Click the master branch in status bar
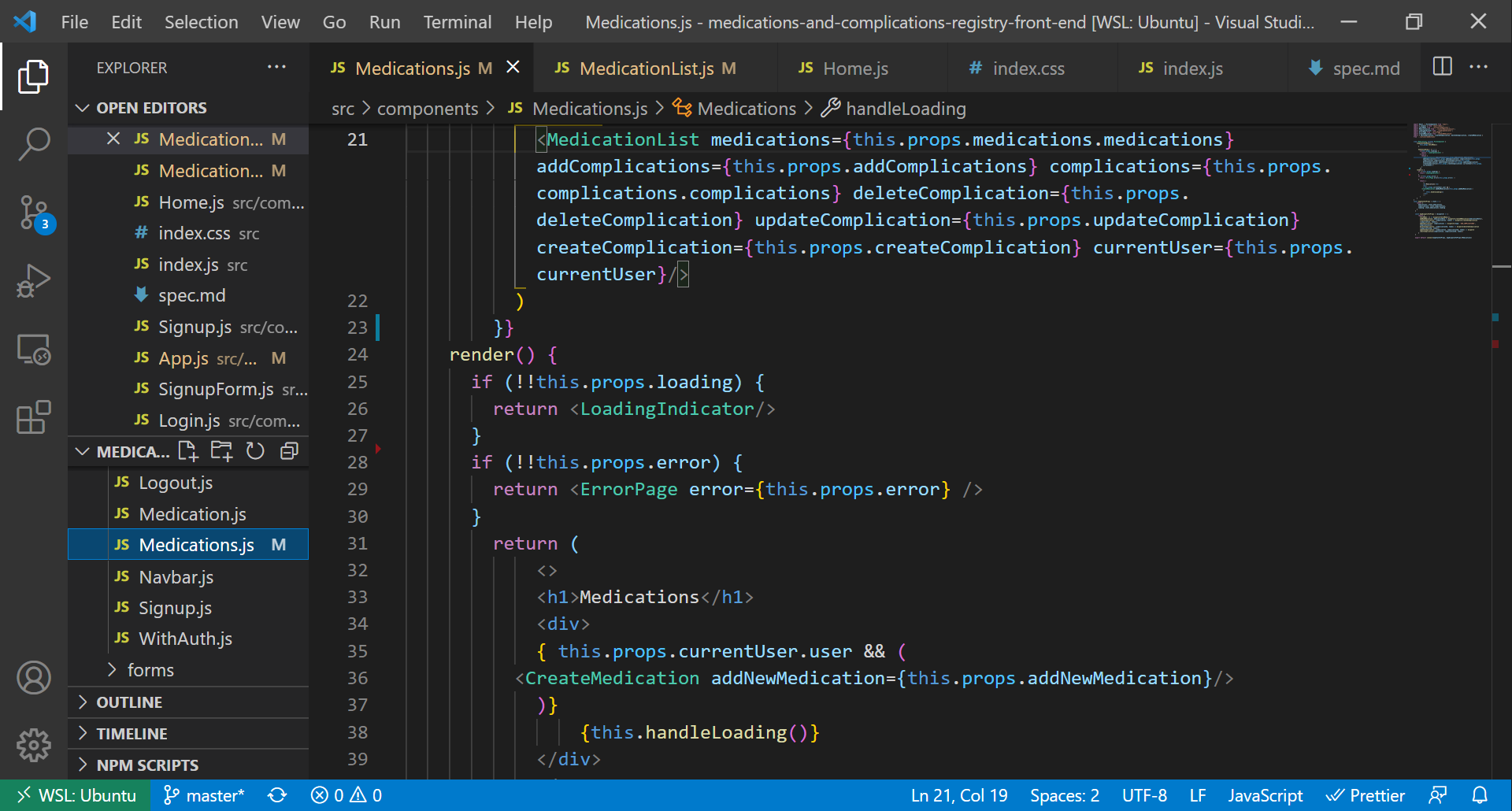Screen dimensions: 1512x811 coord(205,795)
